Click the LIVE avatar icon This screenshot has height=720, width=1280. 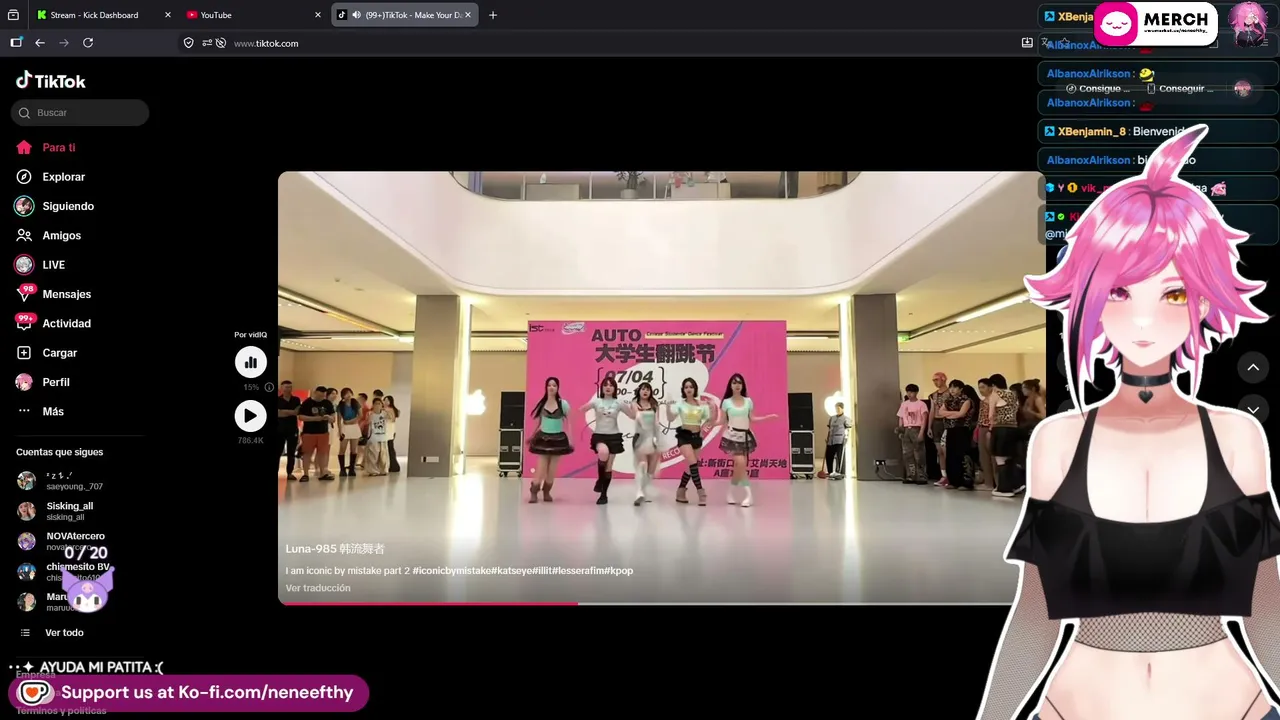24,265
